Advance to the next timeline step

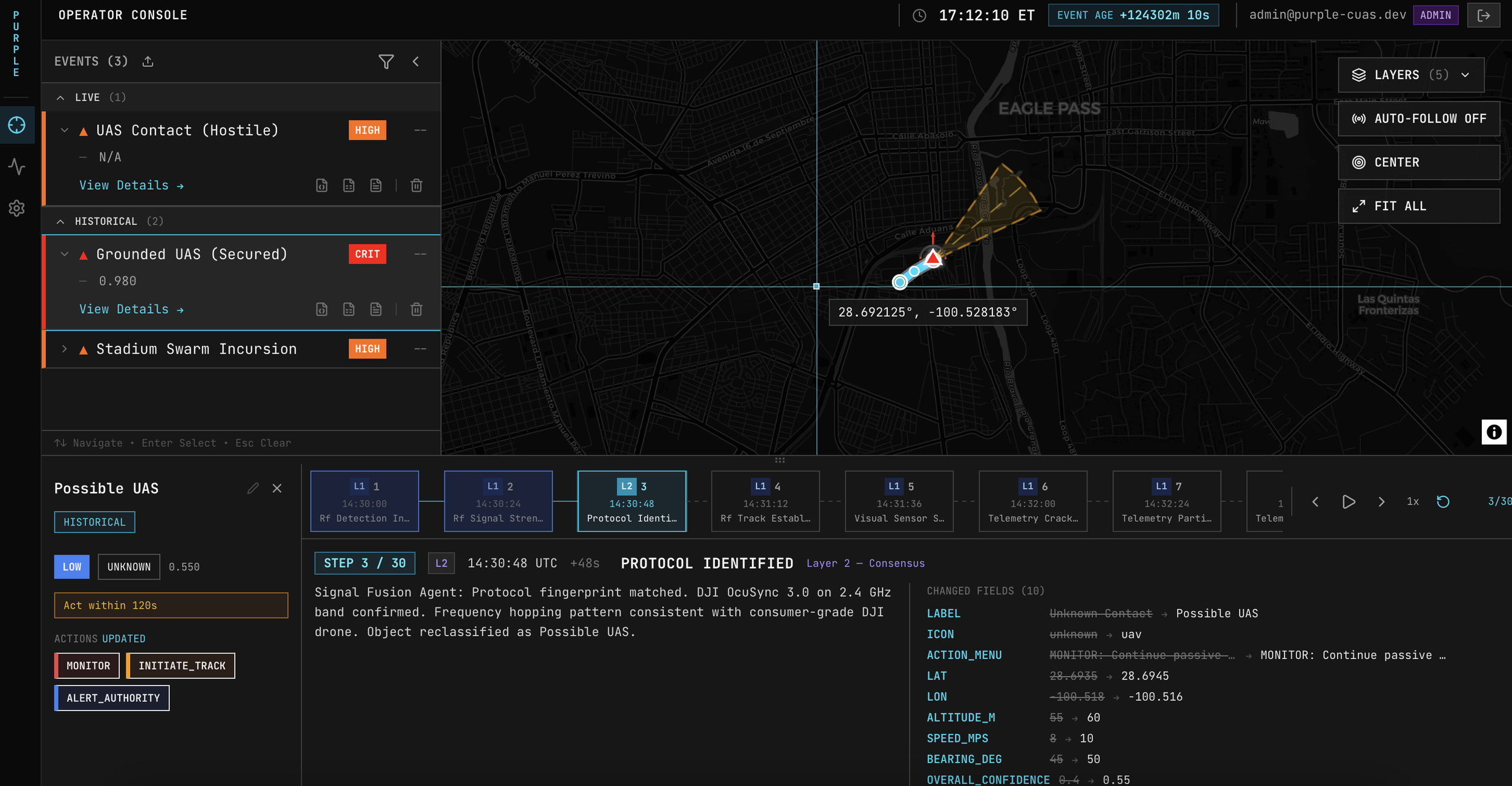(1381, 502)
